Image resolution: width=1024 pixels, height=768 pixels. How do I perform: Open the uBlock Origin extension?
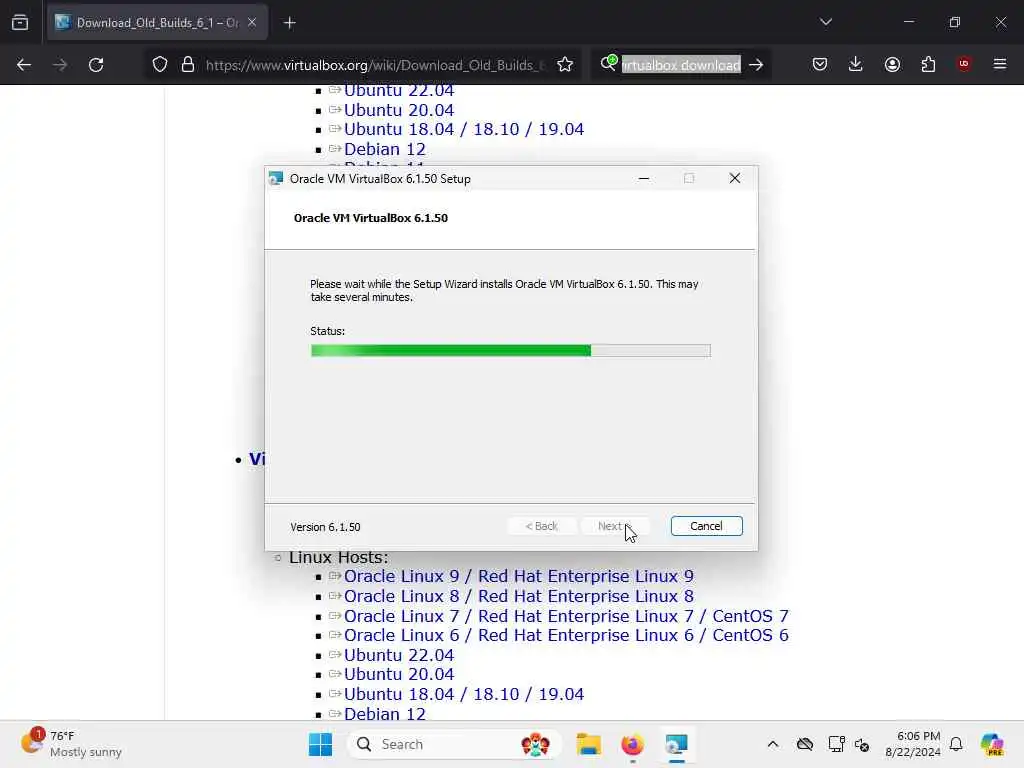964,64
